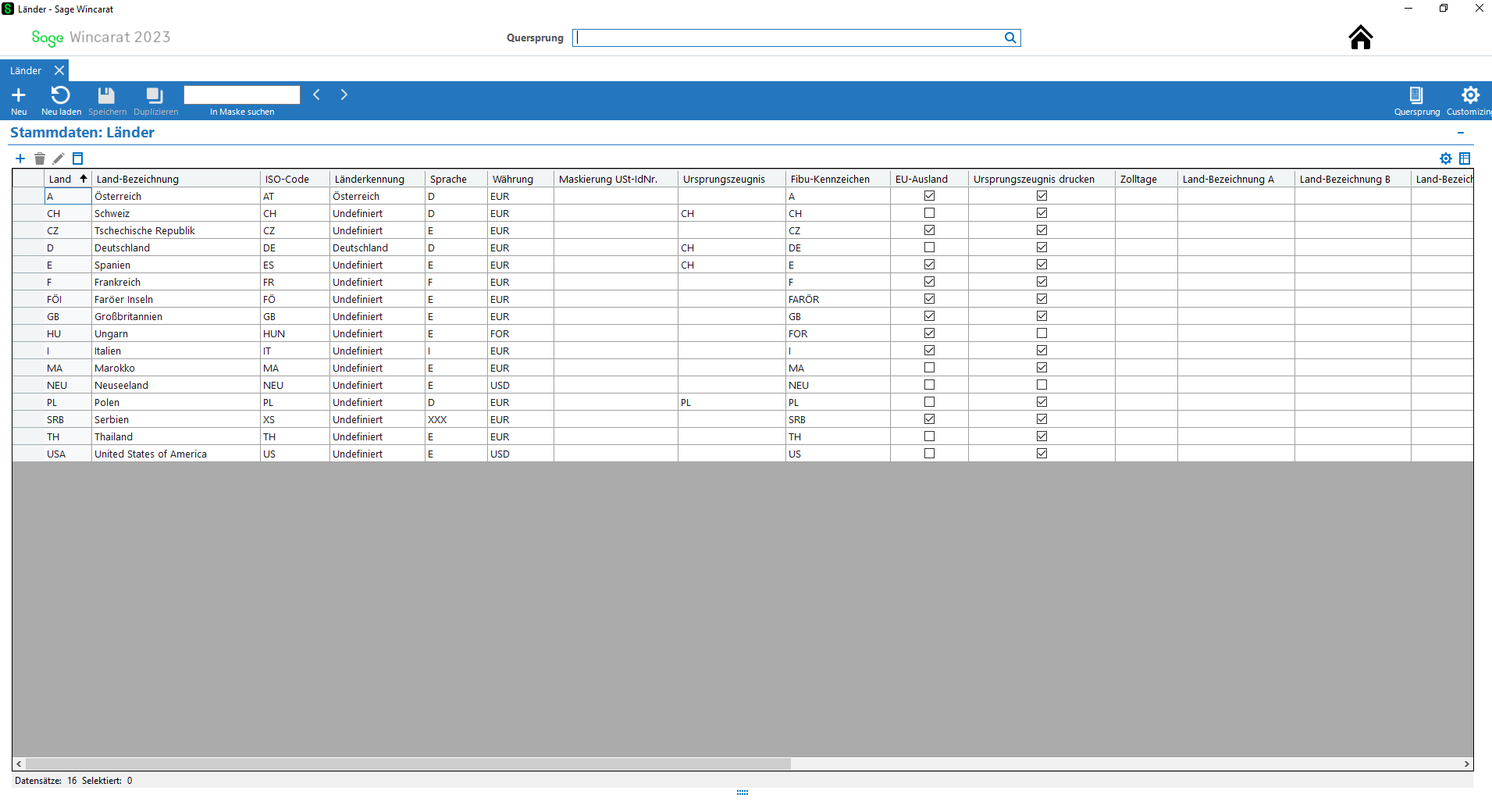Click the Neu plus icon in toolbar
Image resolution: width=1492 pixels, height=812 pixels.
[x=19, y=95]
